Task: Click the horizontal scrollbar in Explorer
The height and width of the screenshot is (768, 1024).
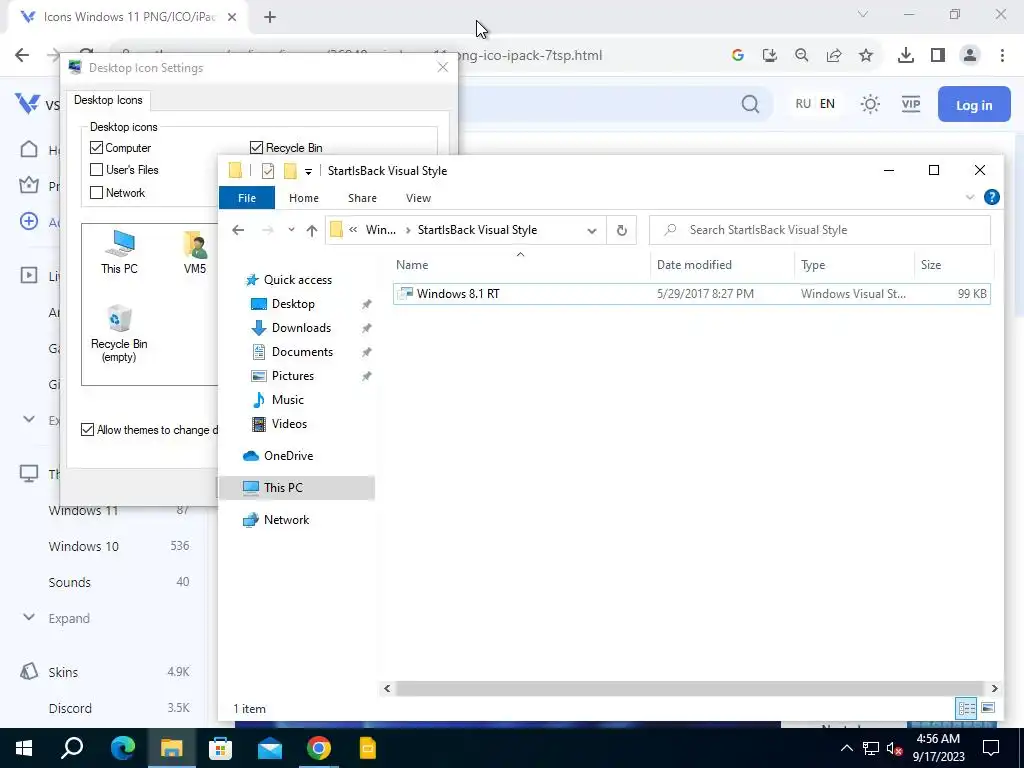Action: click(690, 688)
